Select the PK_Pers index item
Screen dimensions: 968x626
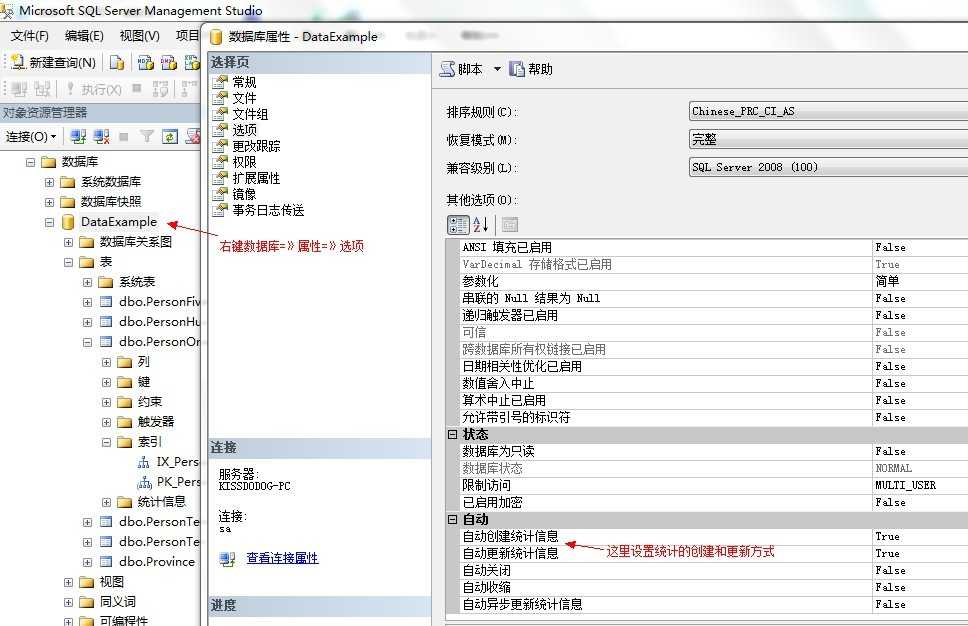click(x=178, y=482)
